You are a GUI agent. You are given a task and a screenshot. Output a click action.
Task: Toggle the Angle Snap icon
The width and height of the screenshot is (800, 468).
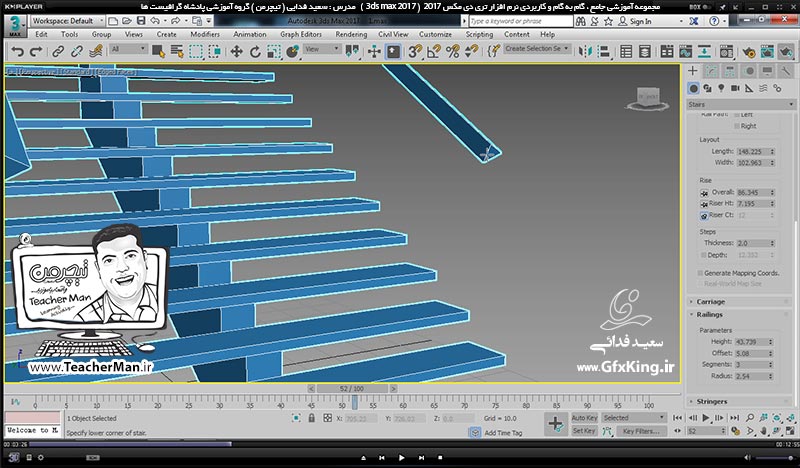(x=434, y=52)
